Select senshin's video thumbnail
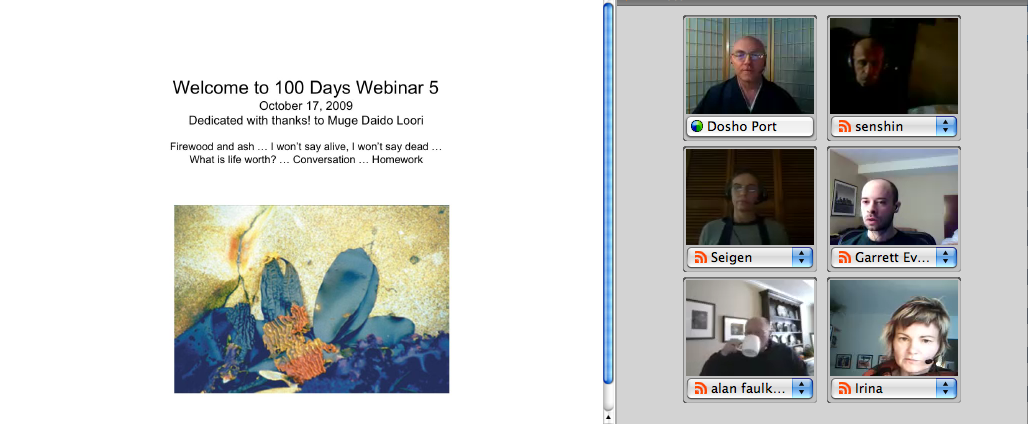This screenshot has height=424, width=1028. (x=894, y=66)
